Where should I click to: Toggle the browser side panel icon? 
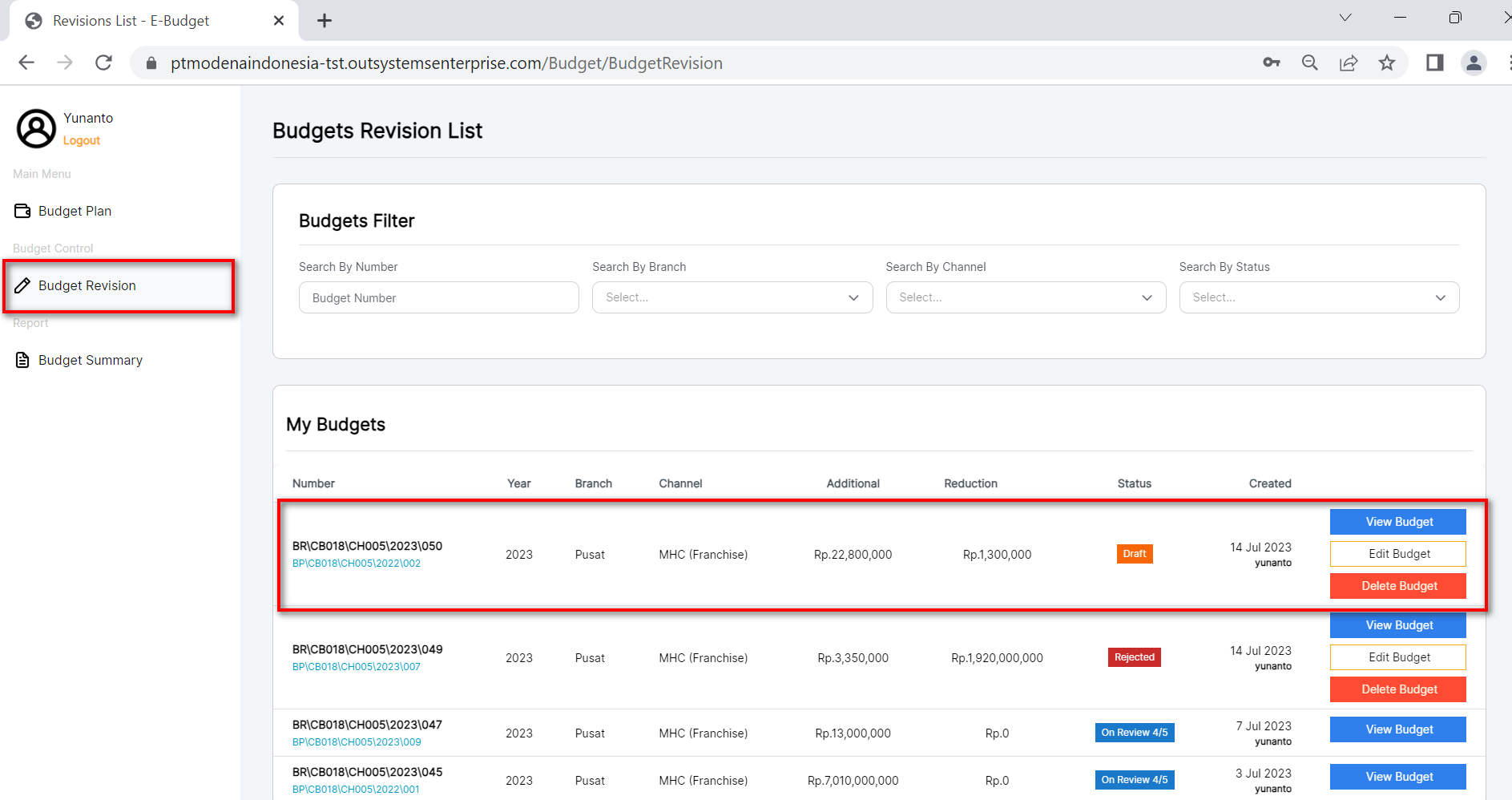[1434, 63]
